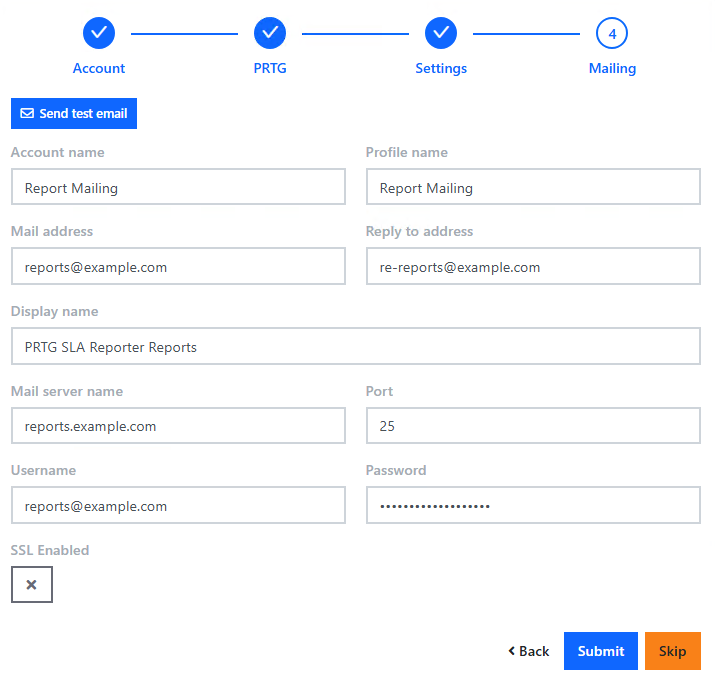Image resolution: width=715 pixels, height=678 pixels.
Task: Edit the Display name field
Action: coord(356,346)
